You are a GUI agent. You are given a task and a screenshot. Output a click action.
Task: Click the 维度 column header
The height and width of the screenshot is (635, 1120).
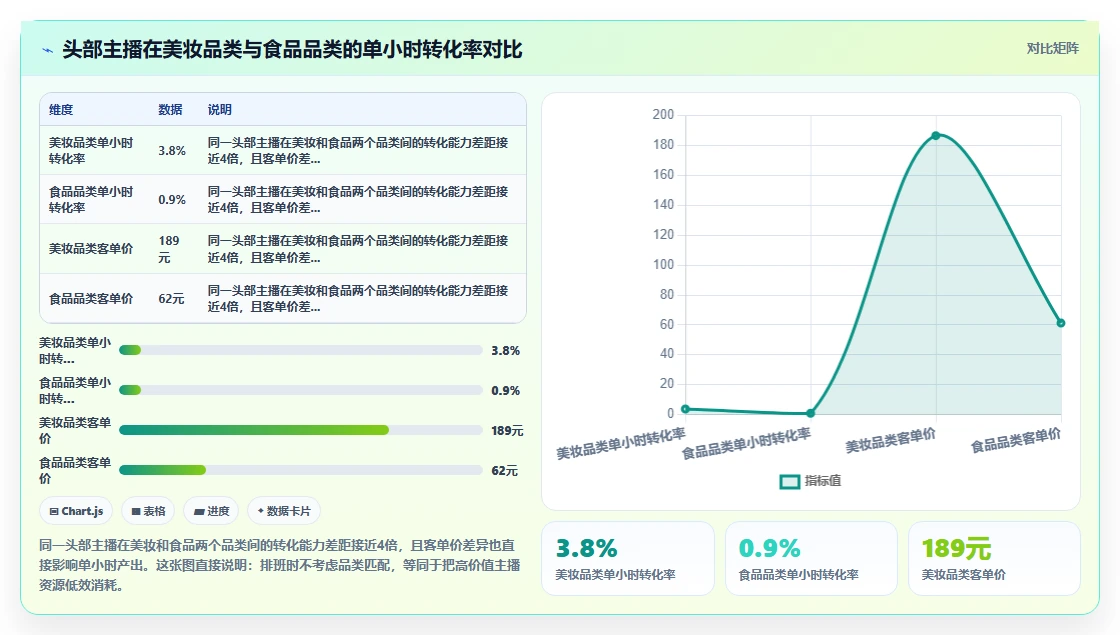click(61, 109)
